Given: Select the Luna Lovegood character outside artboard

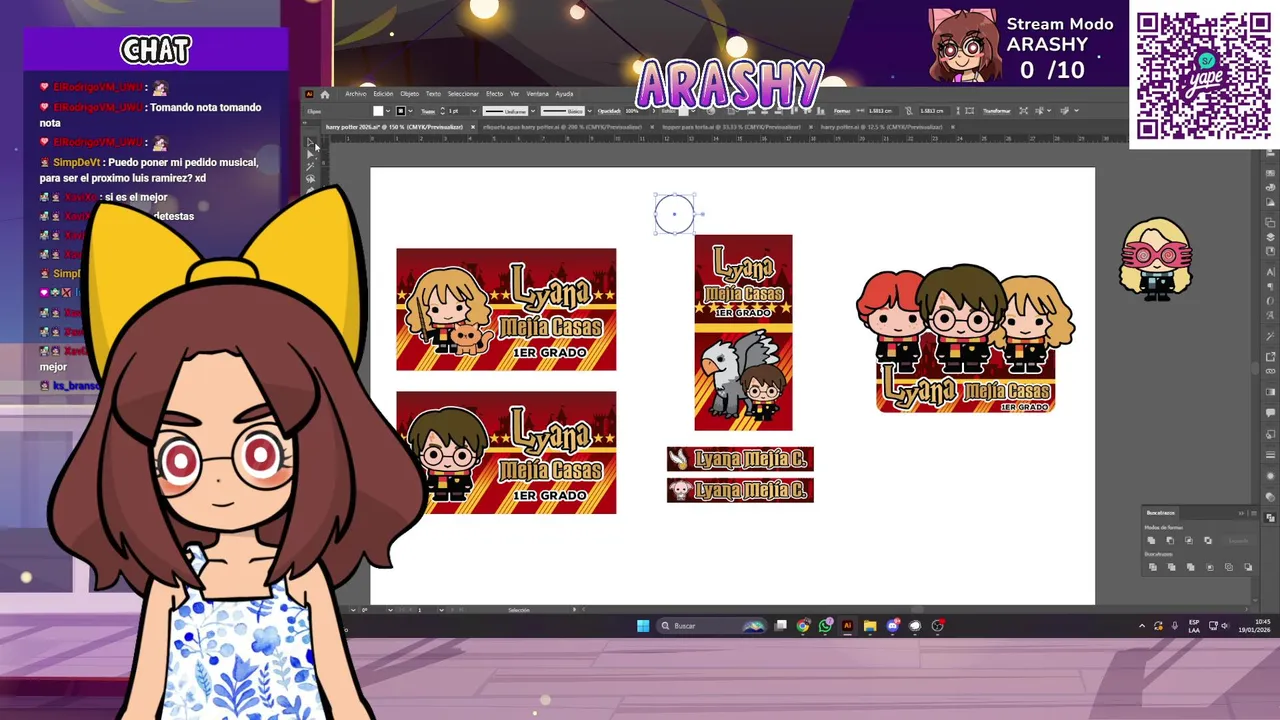Looking at the screenshot, I should point(1156,260).
